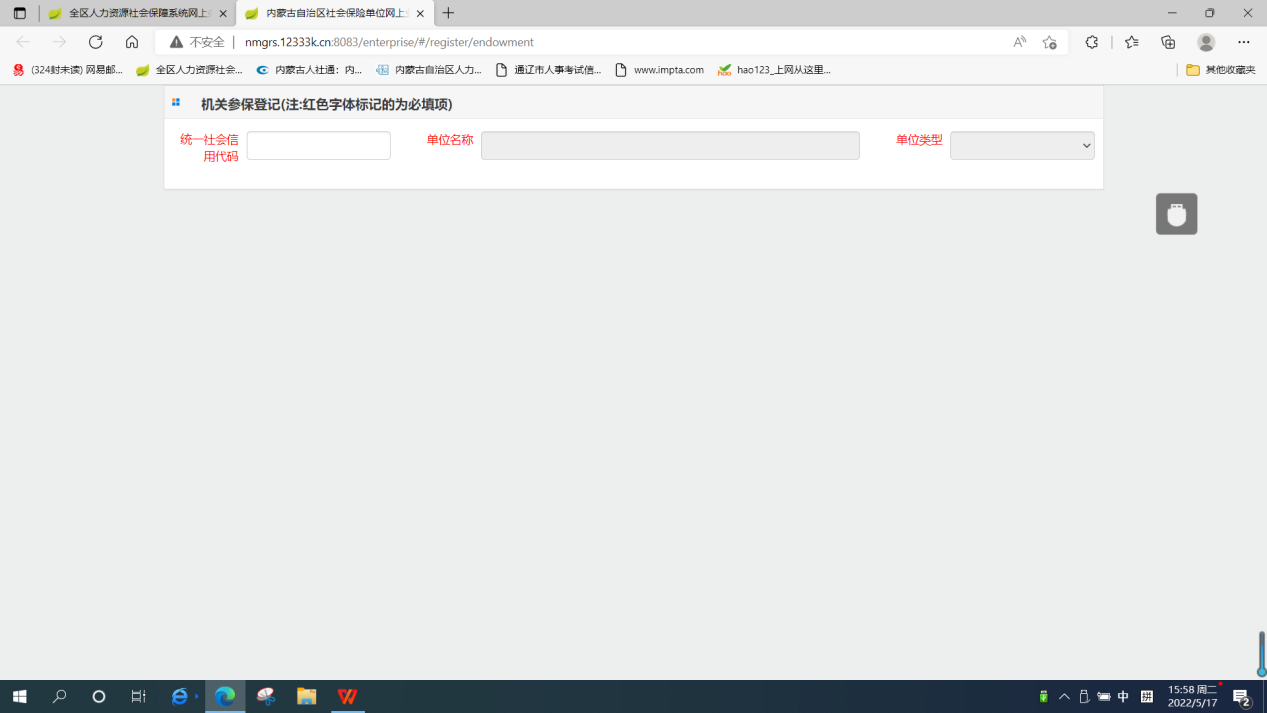Toggle the Chinese input method indicator 中

point(1123,697)
